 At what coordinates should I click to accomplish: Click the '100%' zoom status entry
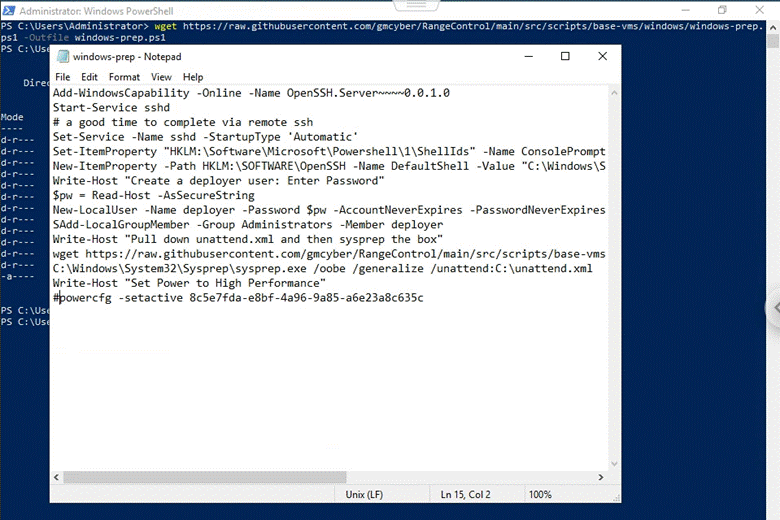pos(540,495)
